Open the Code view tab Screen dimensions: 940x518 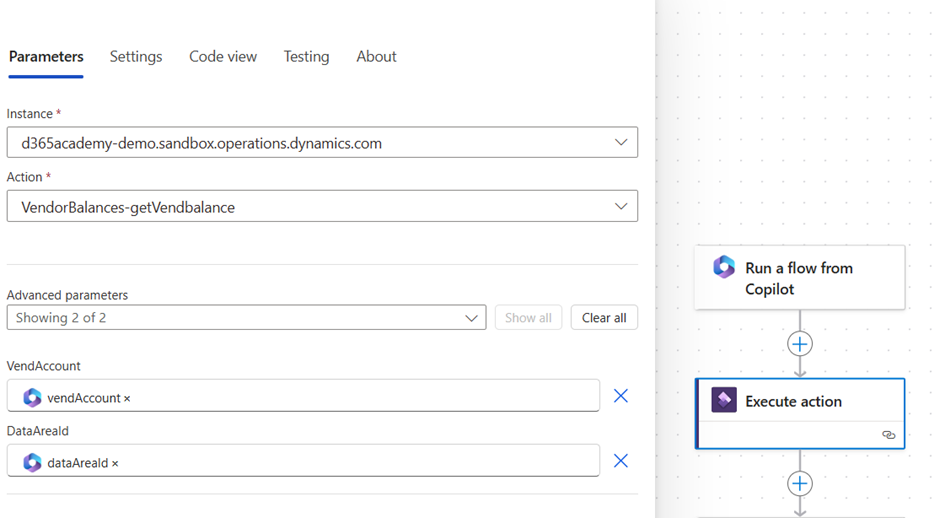tap(223, 57)
